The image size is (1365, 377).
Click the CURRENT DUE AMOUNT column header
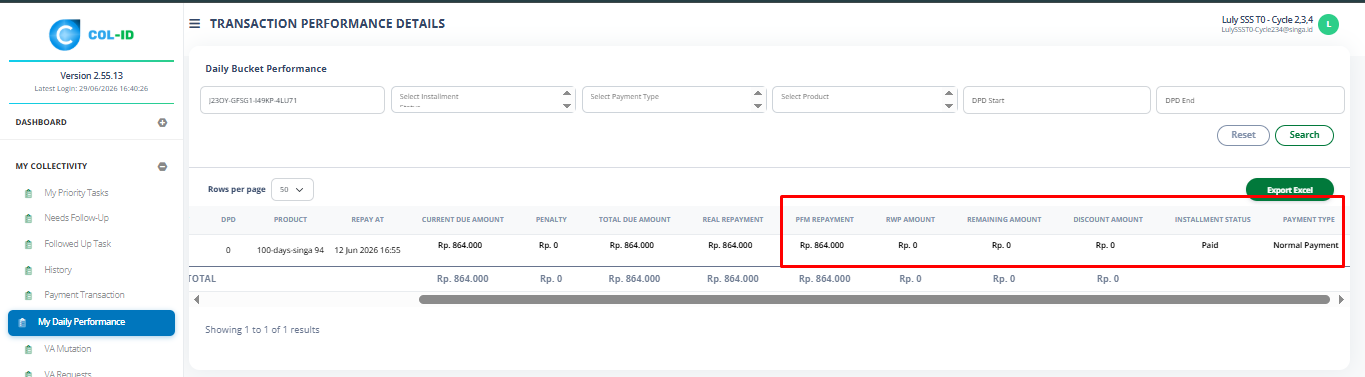[x=462, y=219]
